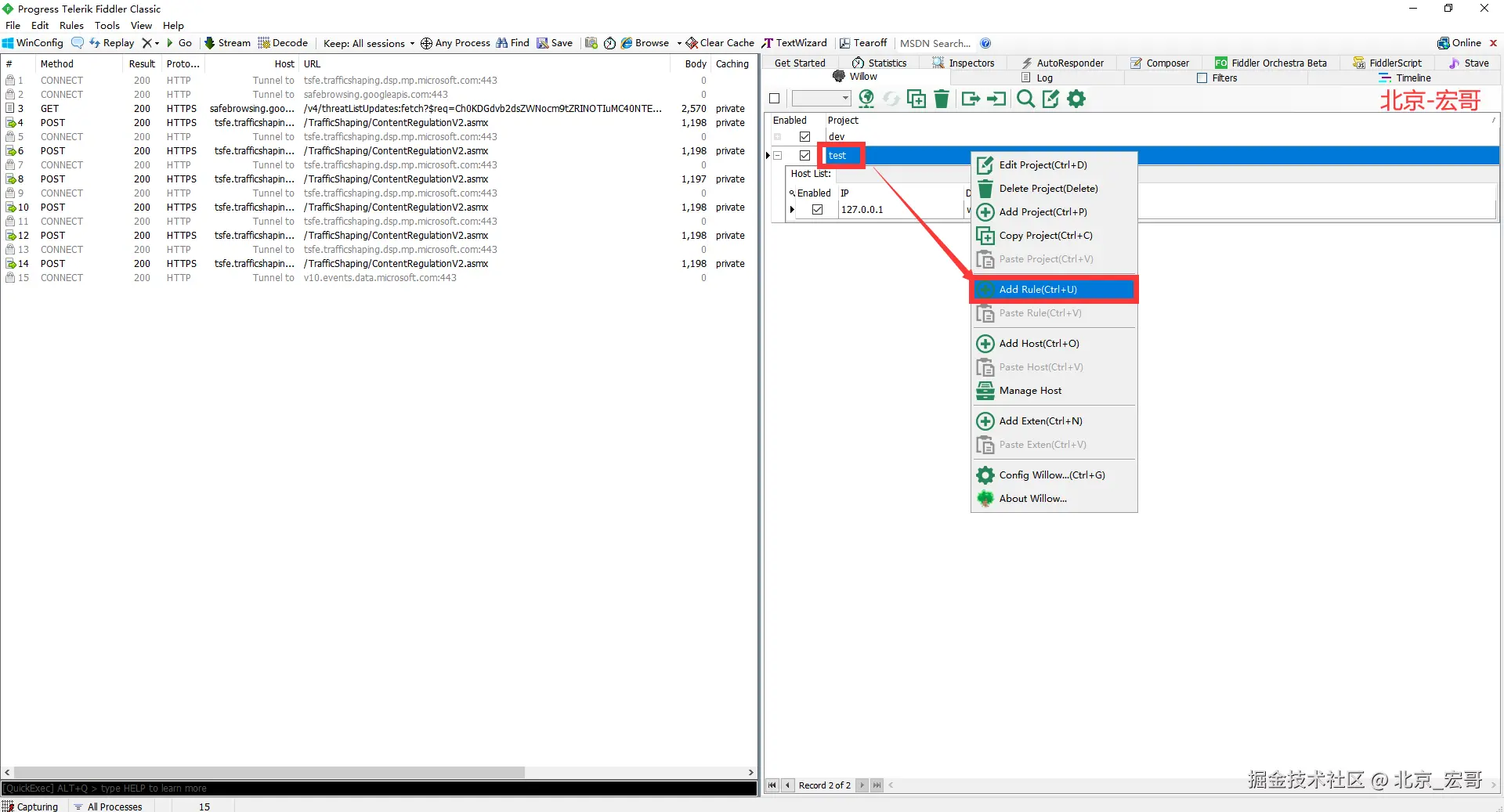This screenshot has height=812, width=1504.
Task: Tick the Willow toolbar master checkbox
Action: point(775,99)
